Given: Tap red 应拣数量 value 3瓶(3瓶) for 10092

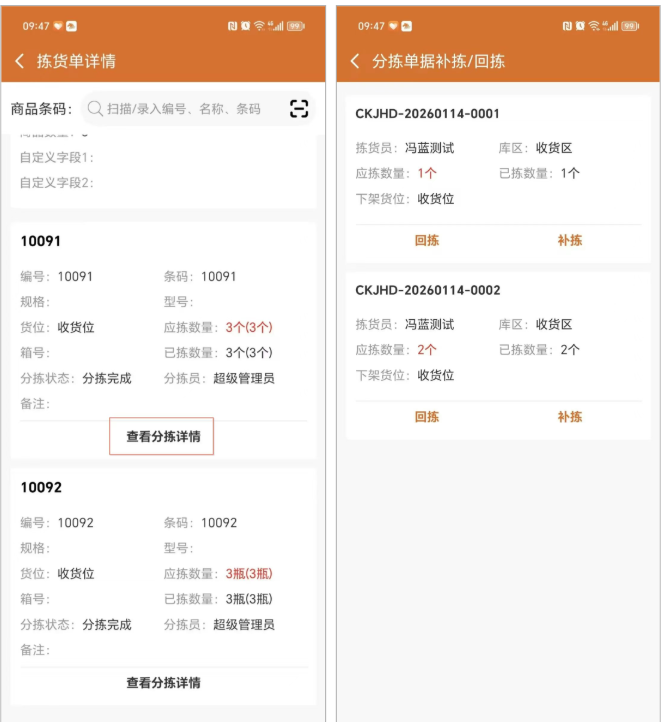Looking at the screenshot, I should (x=248, y=573).
